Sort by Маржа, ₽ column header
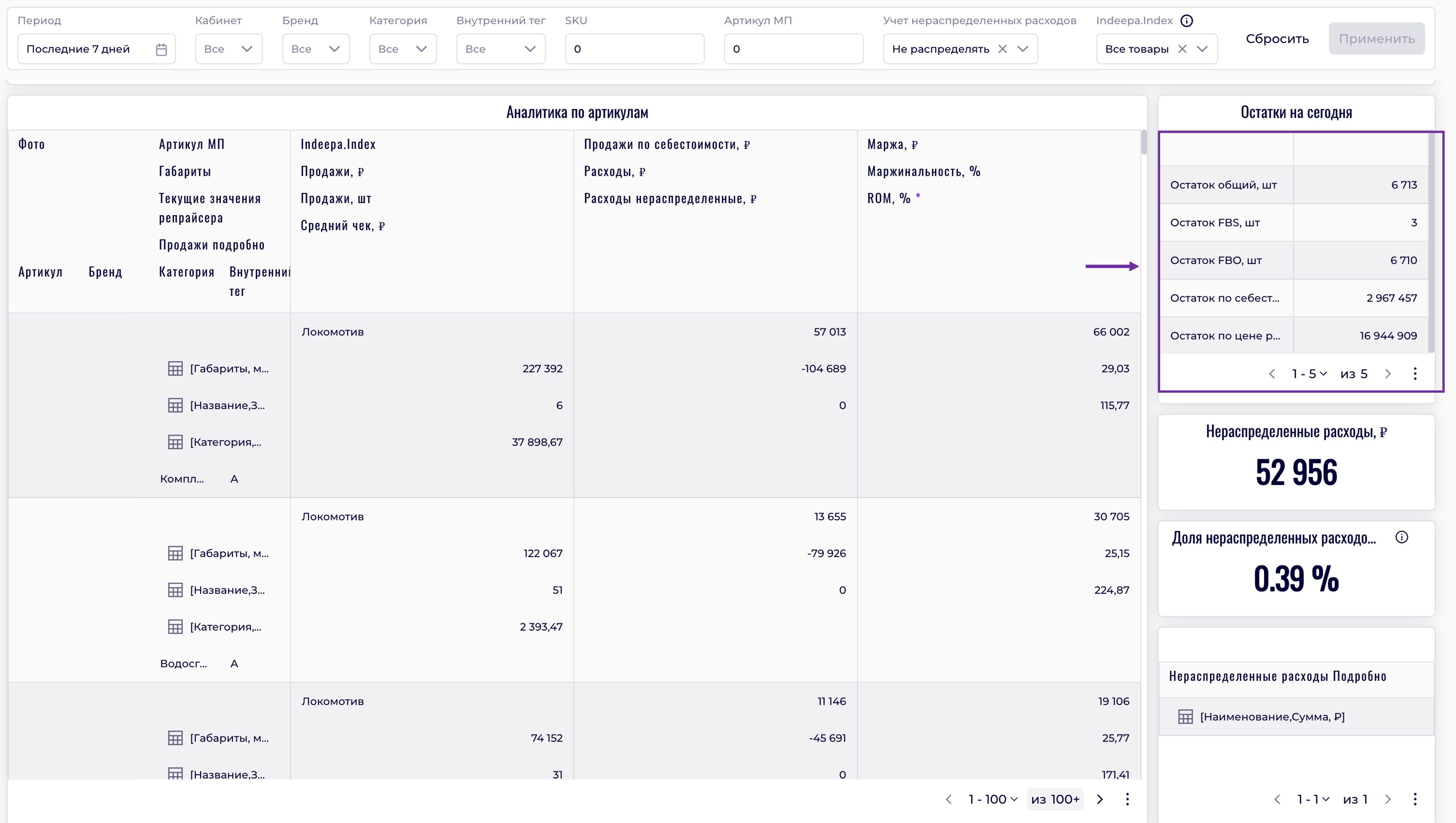The image size is (1456, 823). [892, 144]
